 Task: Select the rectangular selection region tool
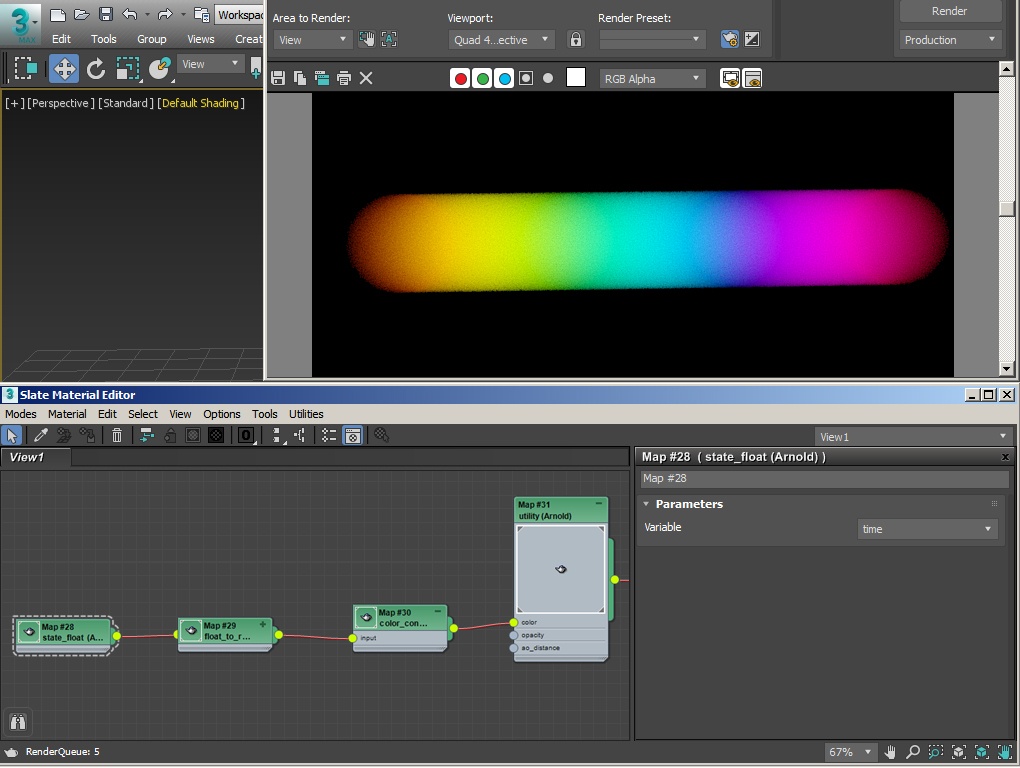click(25, 68)
